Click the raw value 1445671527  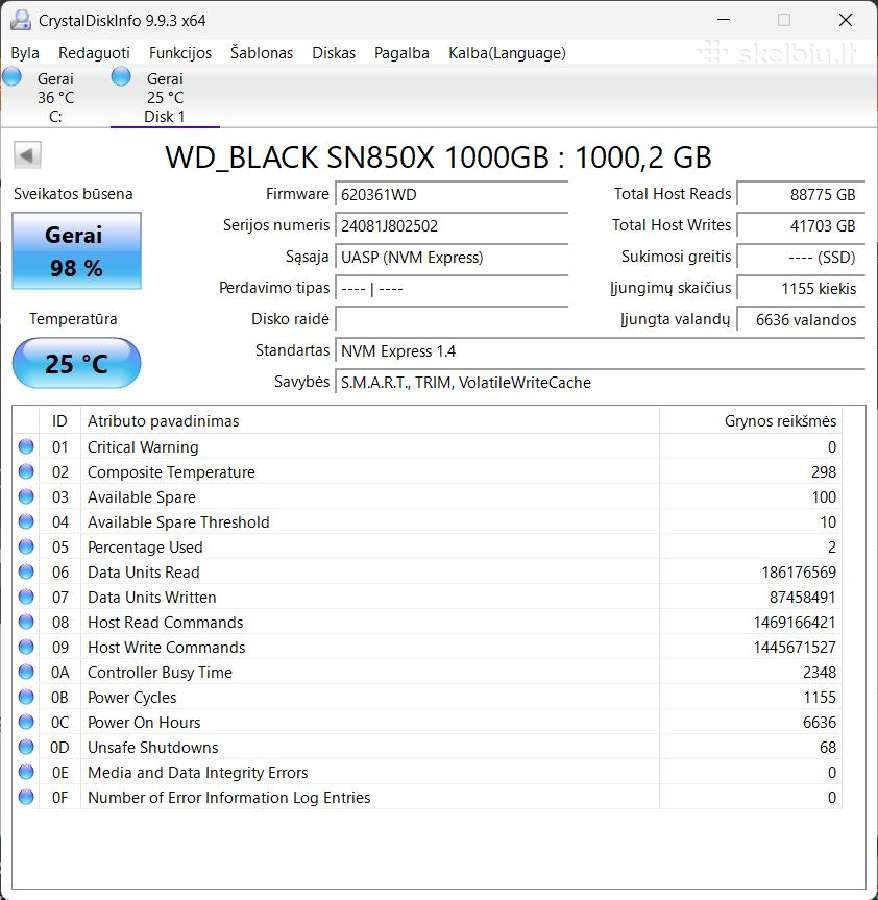[794, 647]
